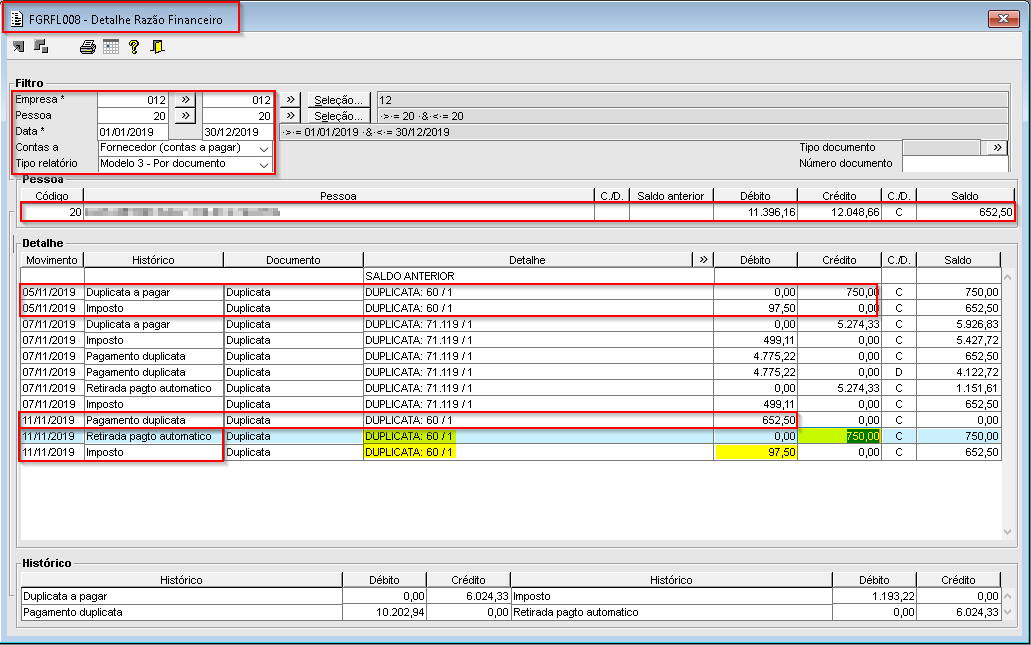Click the exit door icon in toolbar
Viewport: 1031px width, 645px height.
pyautogui.click(x=156, y=46)
